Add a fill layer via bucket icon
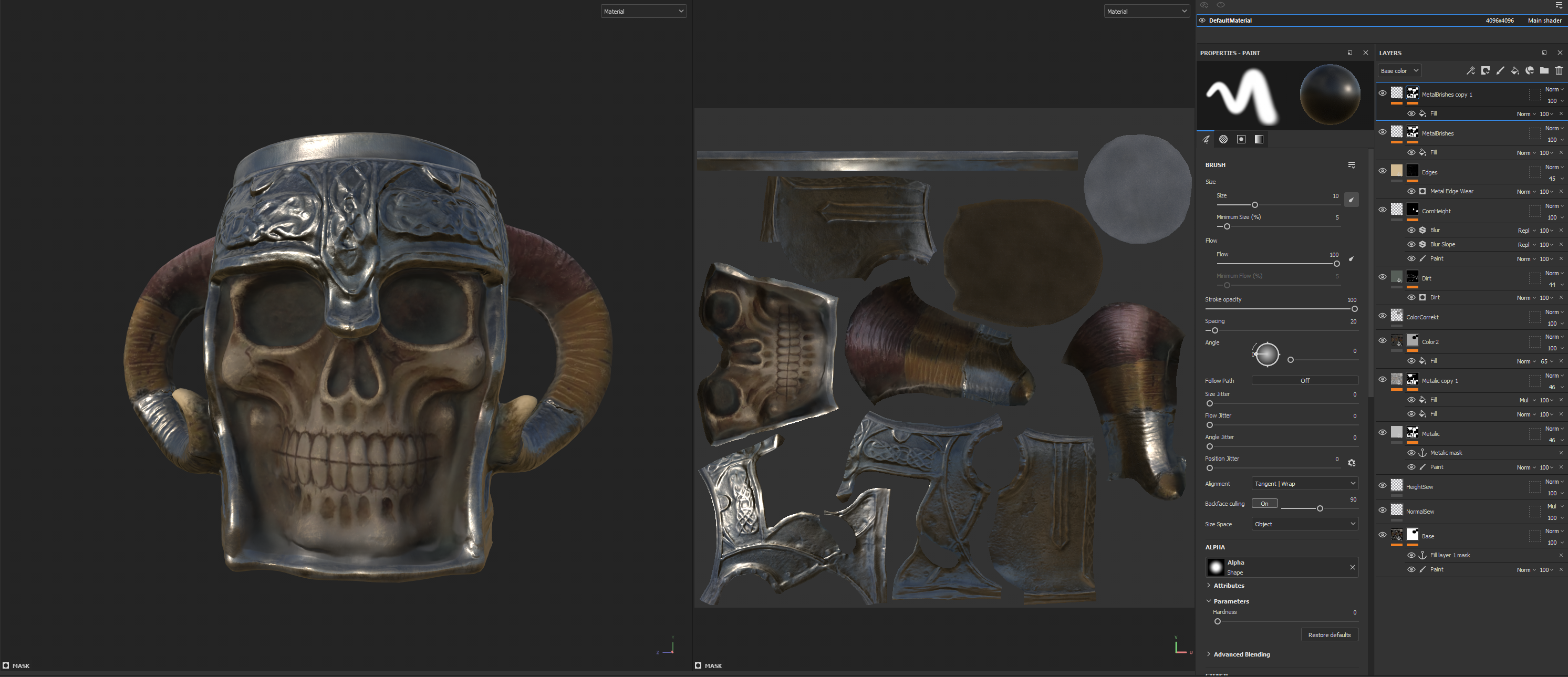The width and height of the screenshot is (1568, 677). 1515,70
